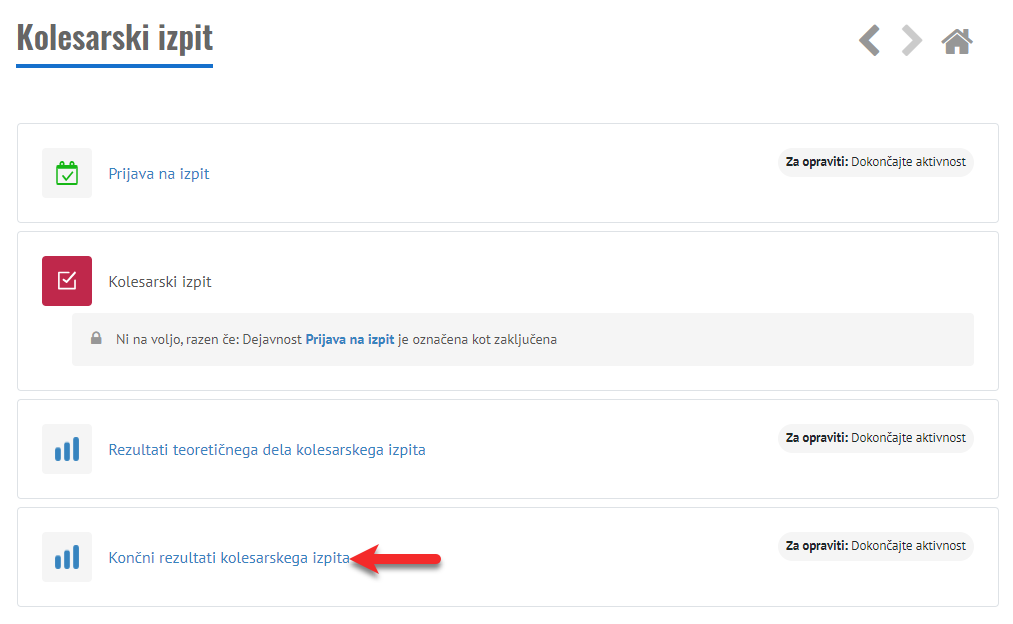Viewport: 1013px width, 624px height.
Task: Click the lock icon in restriction notice
Action: (96, 339)
